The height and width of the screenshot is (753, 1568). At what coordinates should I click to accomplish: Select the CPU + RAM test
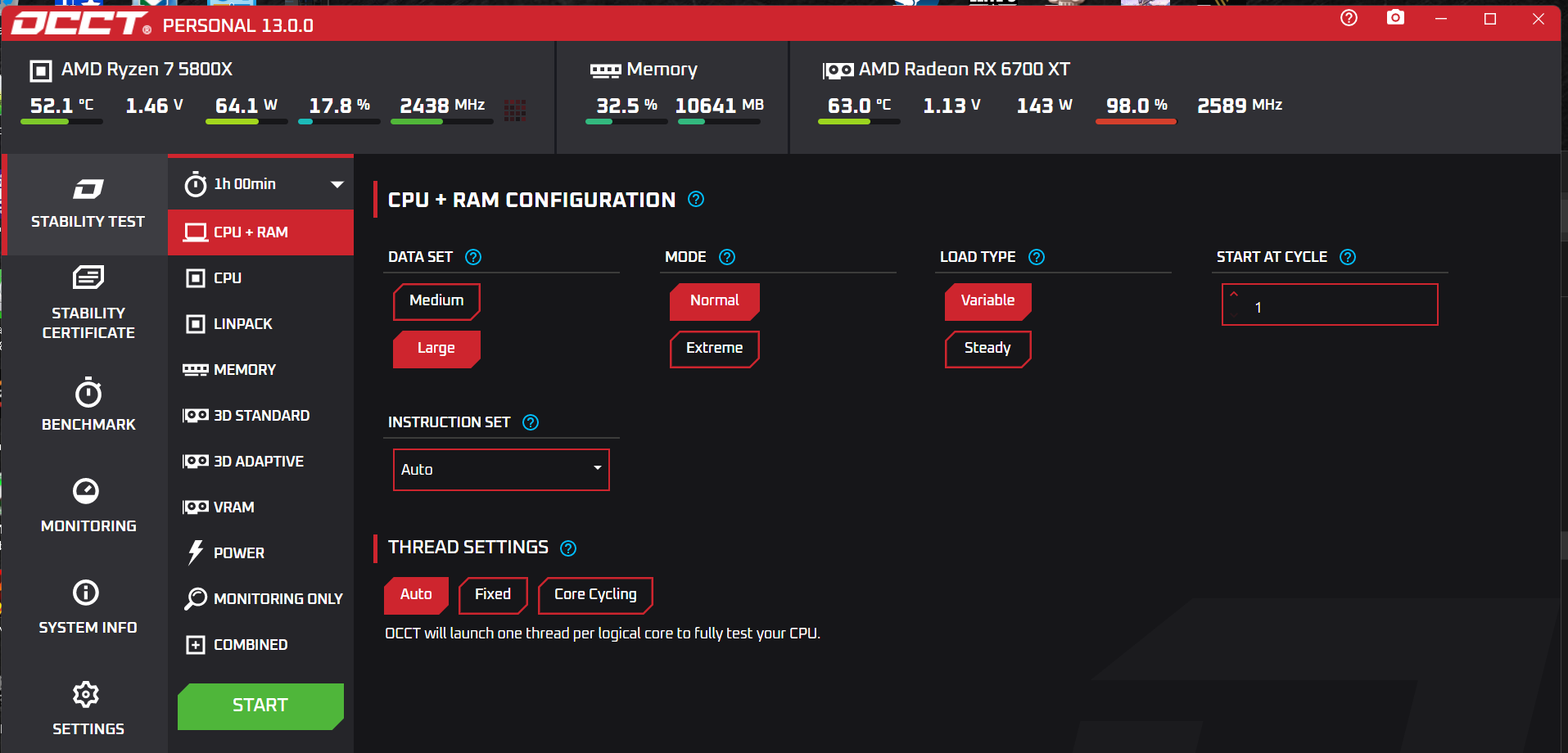pyautogui.click(x=260, y=232)
